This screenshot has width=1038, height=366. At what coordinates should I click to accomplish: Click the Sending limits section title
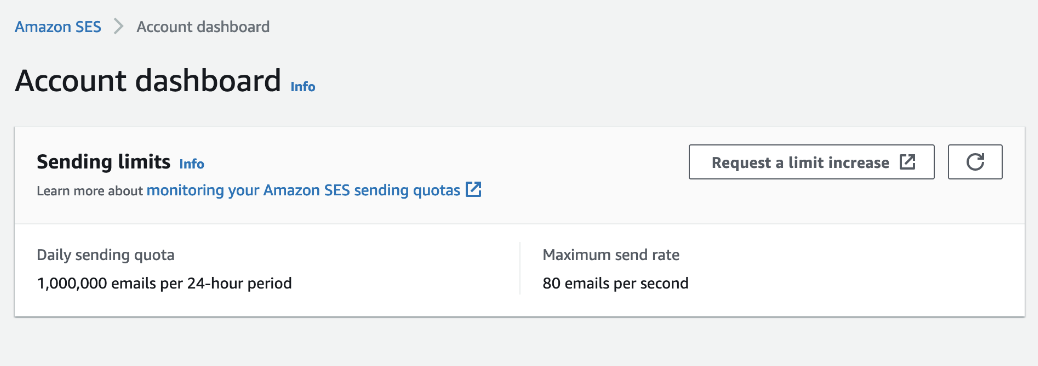tap(104, 162)
